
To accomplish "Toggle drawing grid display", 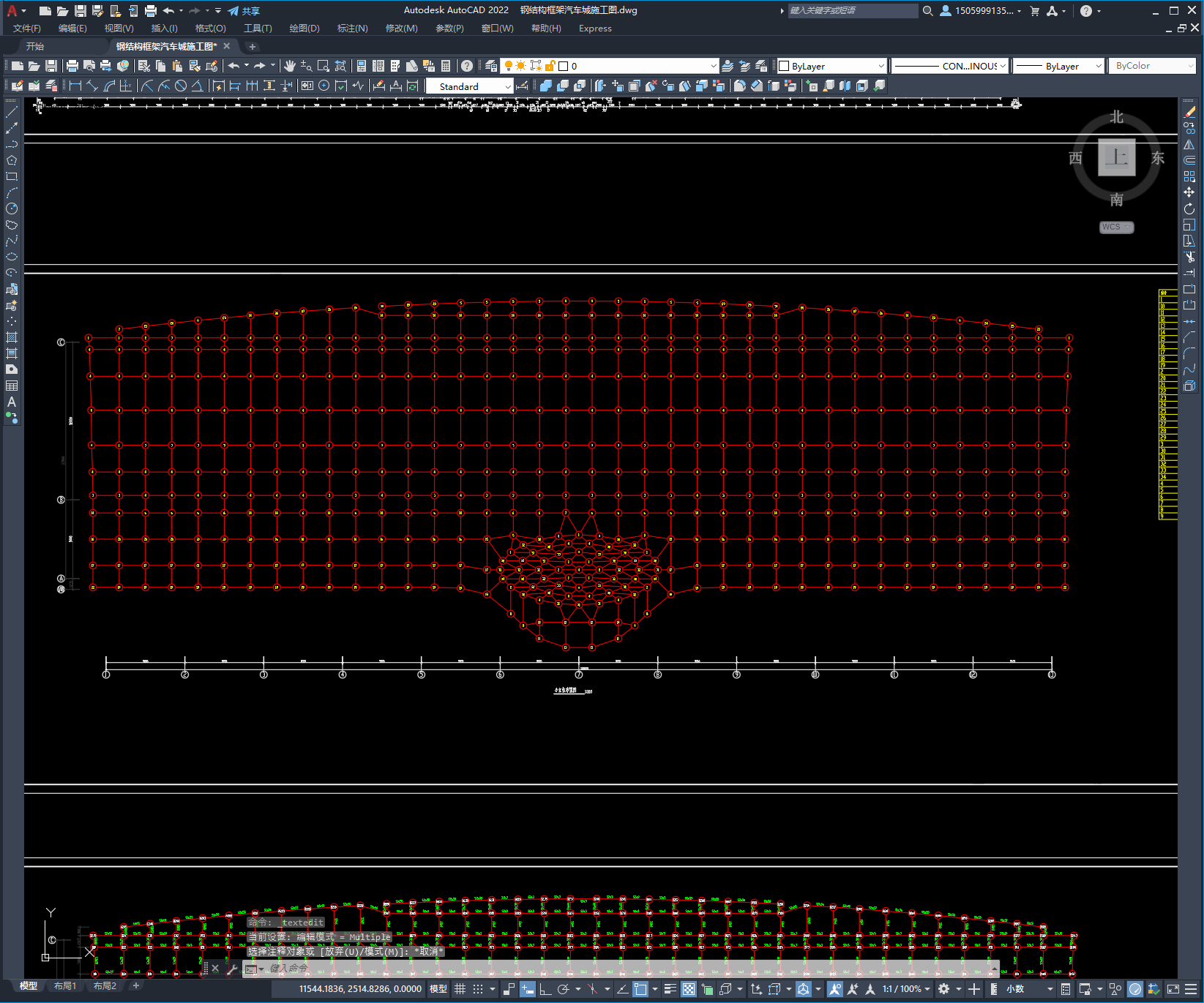I will pyautogui.click(x=460, y=989).
